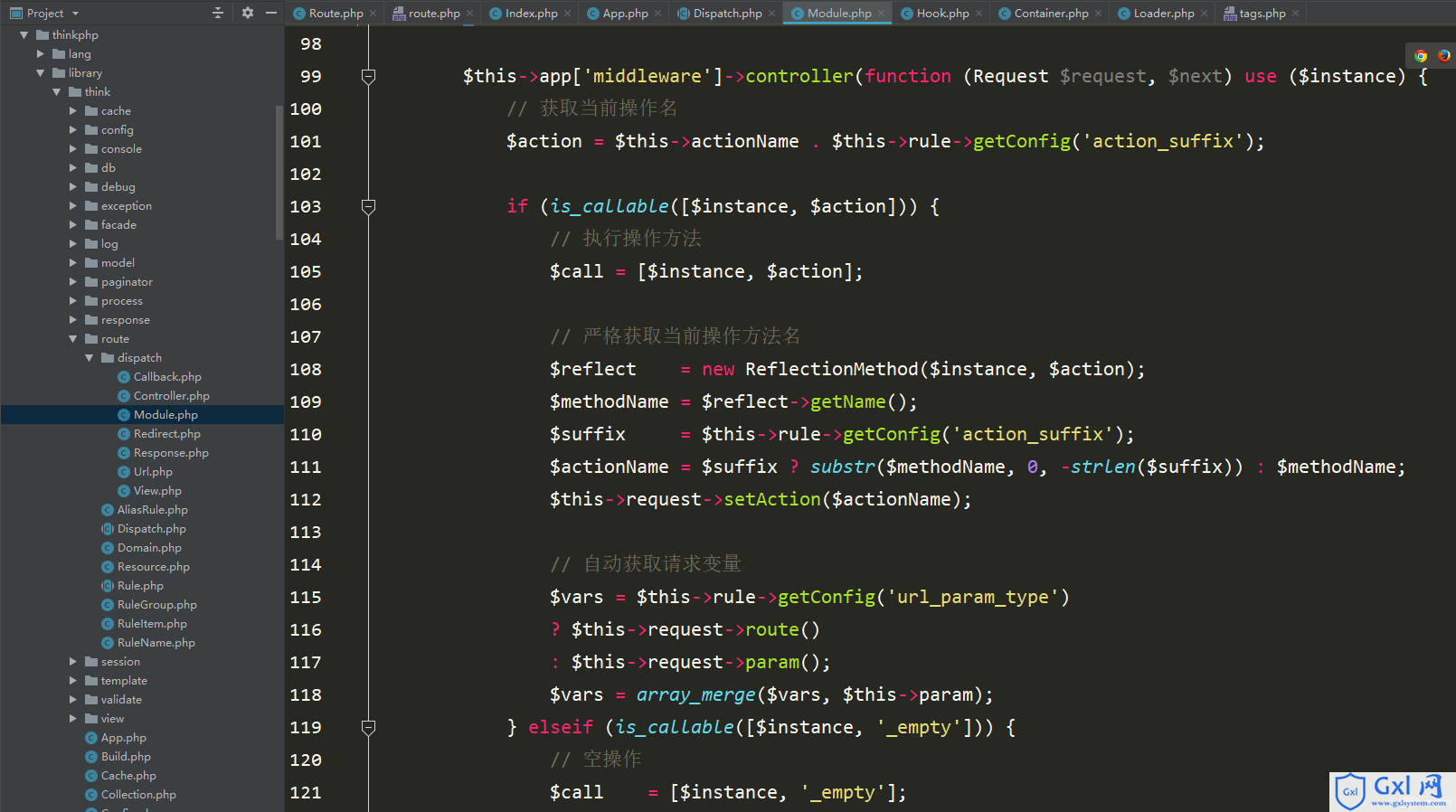Collapse the thinkphp folder

[24, 35]
